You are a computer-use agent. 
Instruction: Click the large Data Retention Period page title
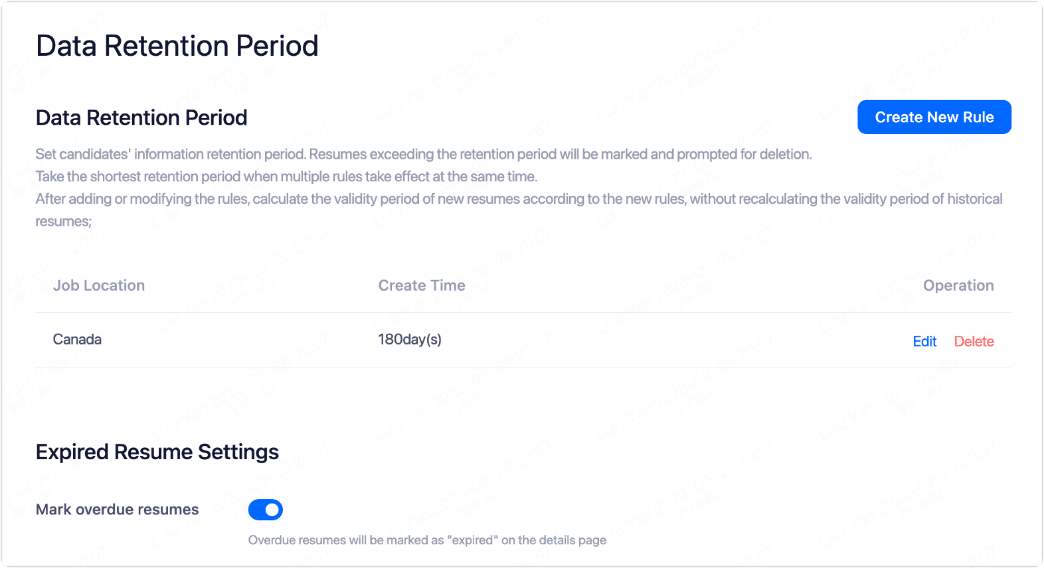point(177,46)
